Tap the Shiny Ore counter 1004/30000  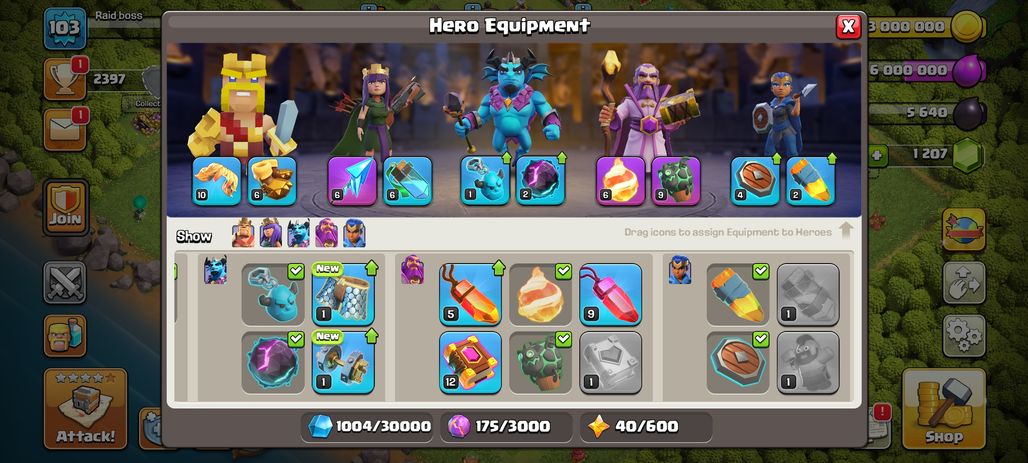coord(368,426)
